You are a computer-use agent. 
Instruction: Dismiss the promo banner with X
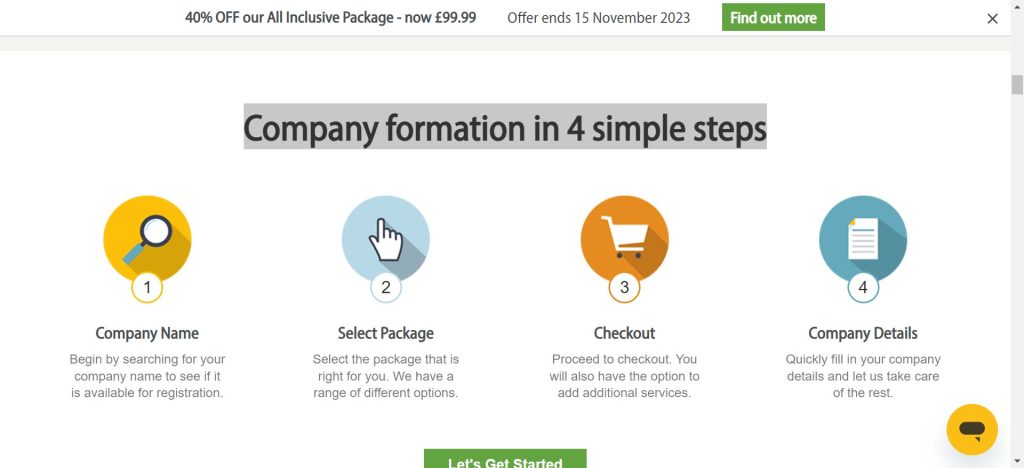point(992,18)
